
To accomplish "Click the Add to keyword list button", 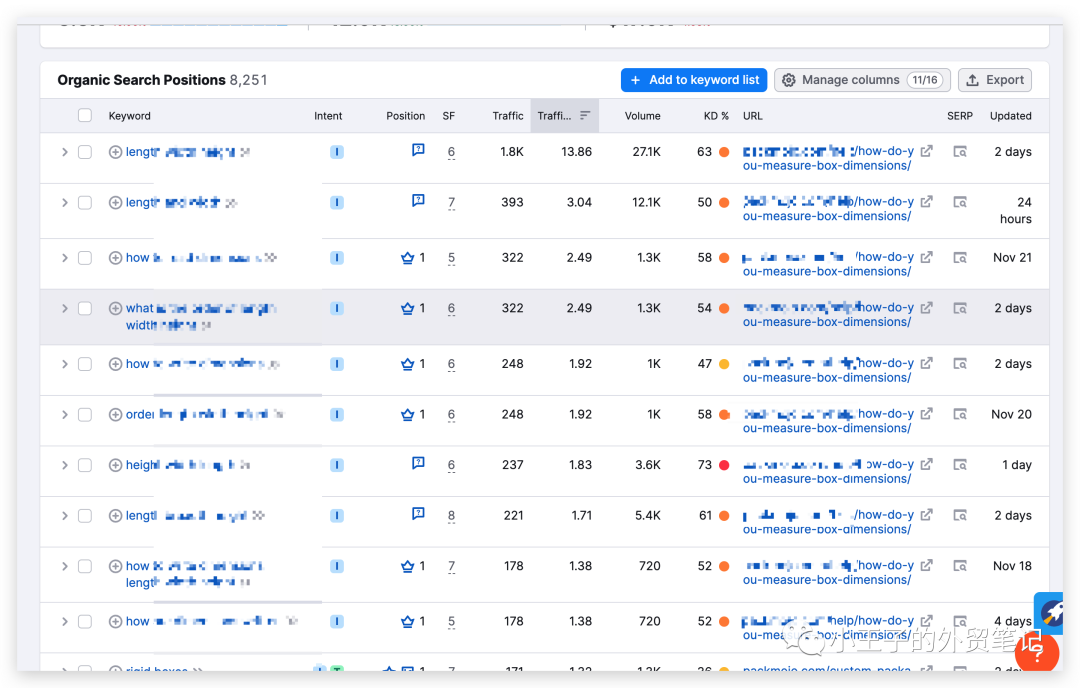I will [x=694, y=80].
